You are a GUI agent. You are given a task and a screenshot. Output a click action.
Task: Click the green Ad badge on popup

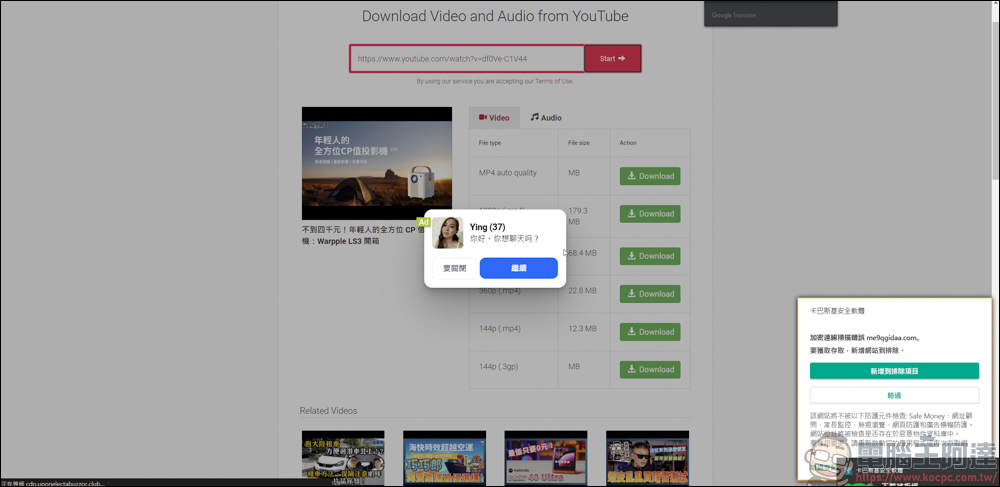coord(423,222)
